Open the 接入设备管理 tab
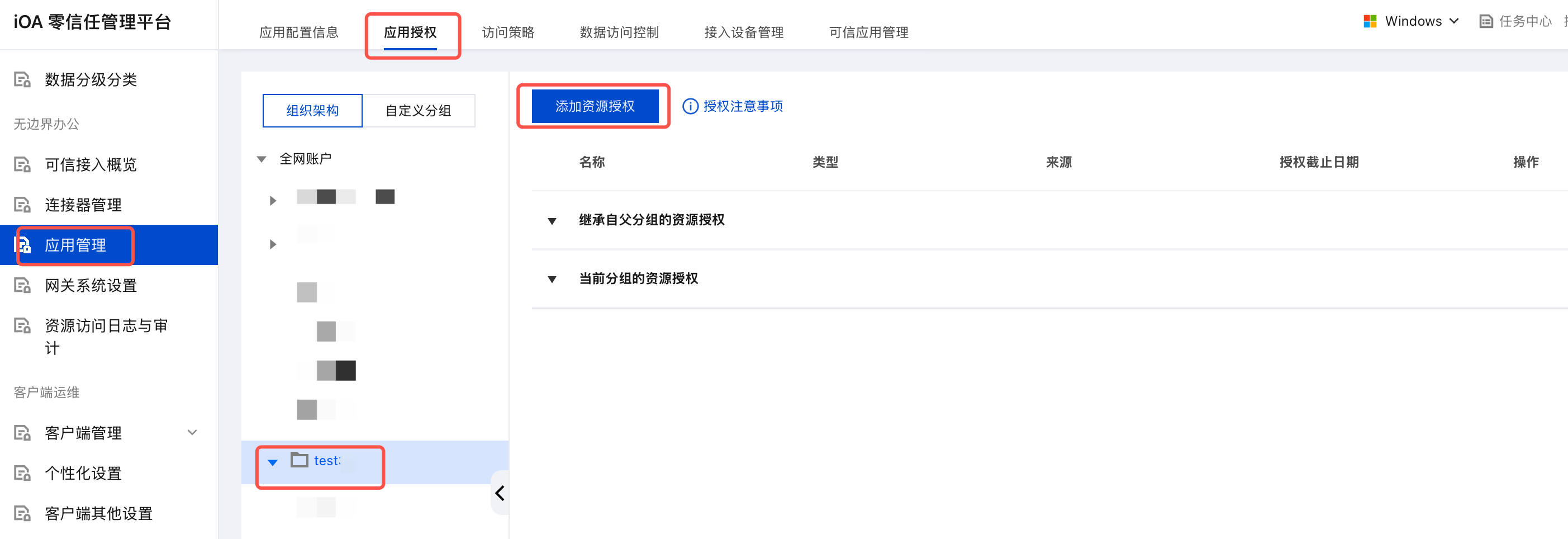 pyautogui.click(x=744, y=32)
